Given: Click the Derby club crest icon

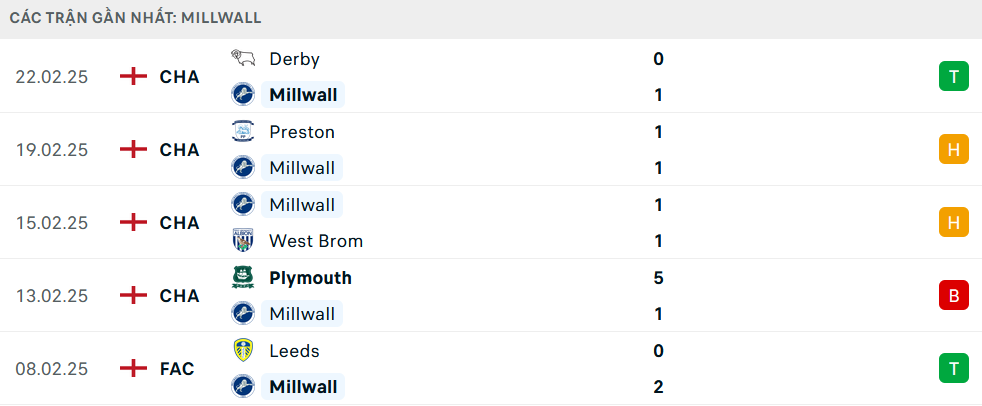Looking at the screenshot, I should [243, 59].
